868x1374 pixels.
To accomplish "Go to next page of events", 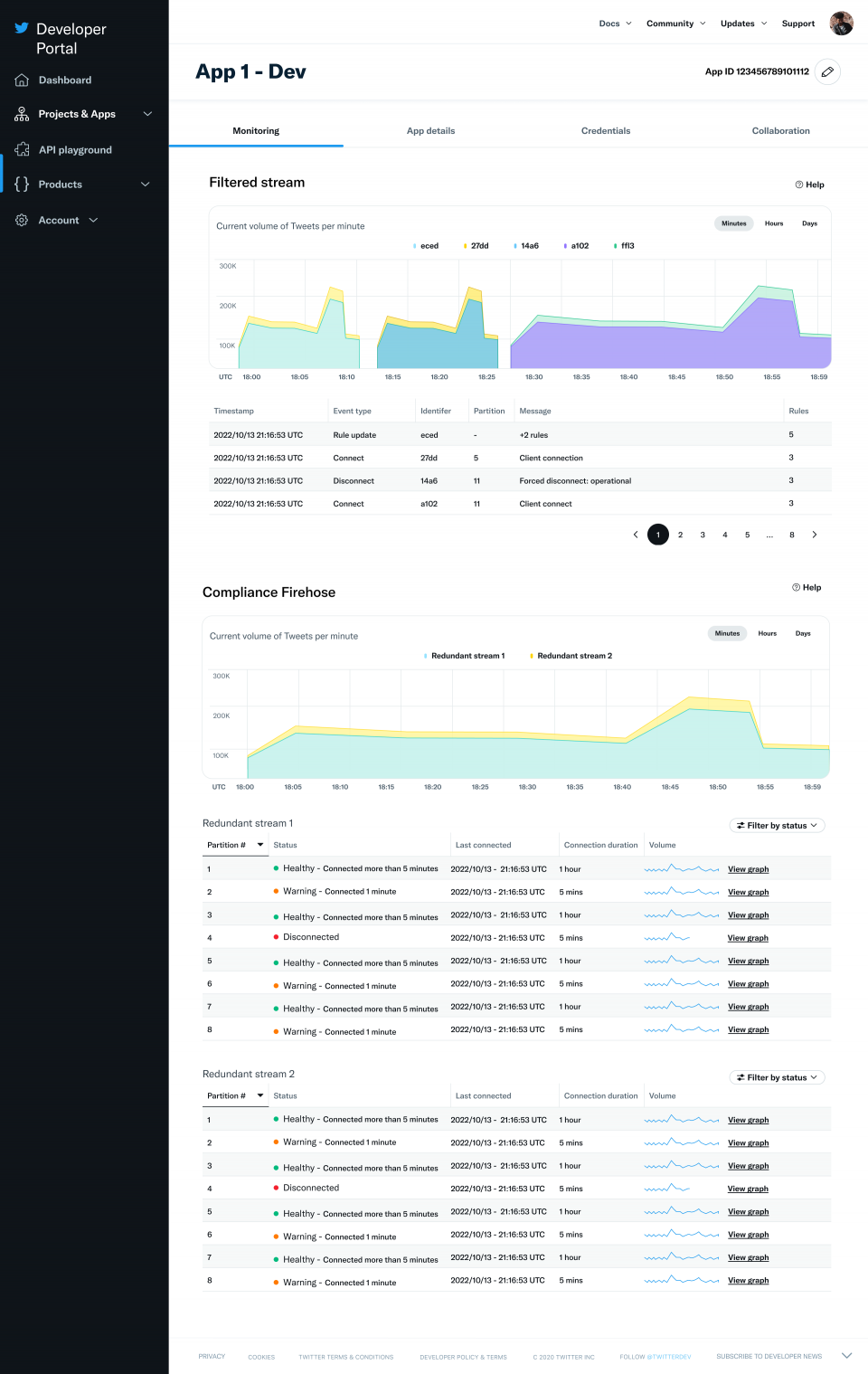I will [815, 535].
